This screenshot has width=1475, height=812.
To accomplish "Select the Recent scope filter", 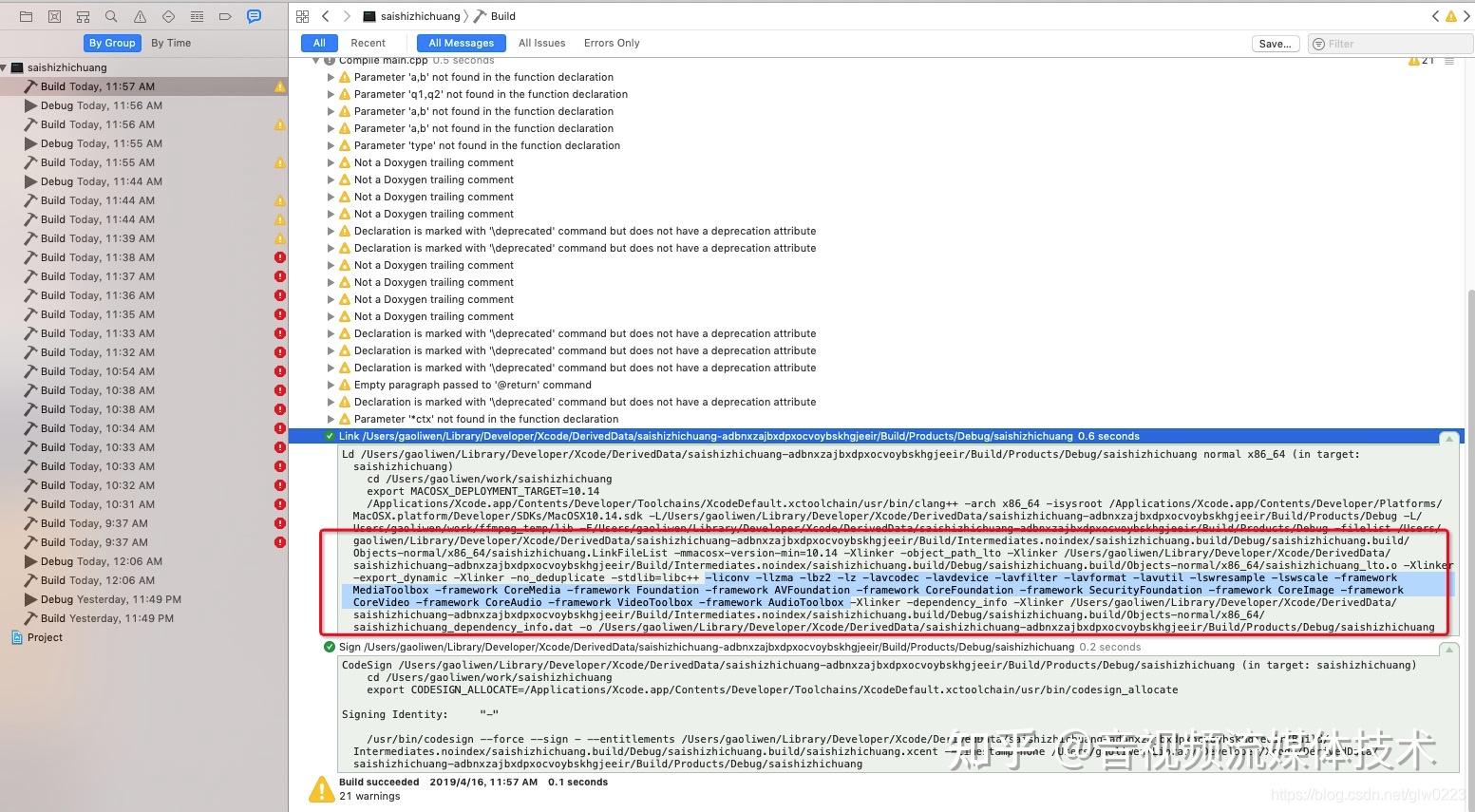I will (x=368, y=43).
